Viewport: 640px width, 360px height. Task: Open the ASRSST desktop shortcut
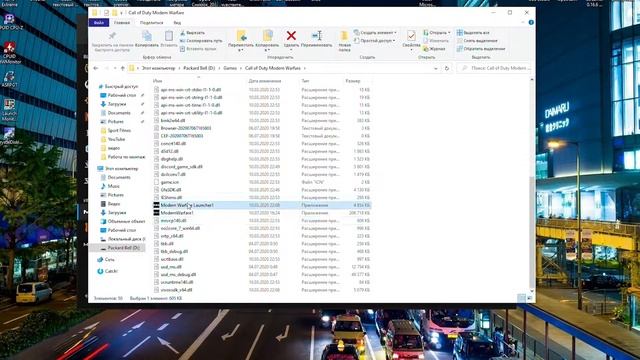9,79
